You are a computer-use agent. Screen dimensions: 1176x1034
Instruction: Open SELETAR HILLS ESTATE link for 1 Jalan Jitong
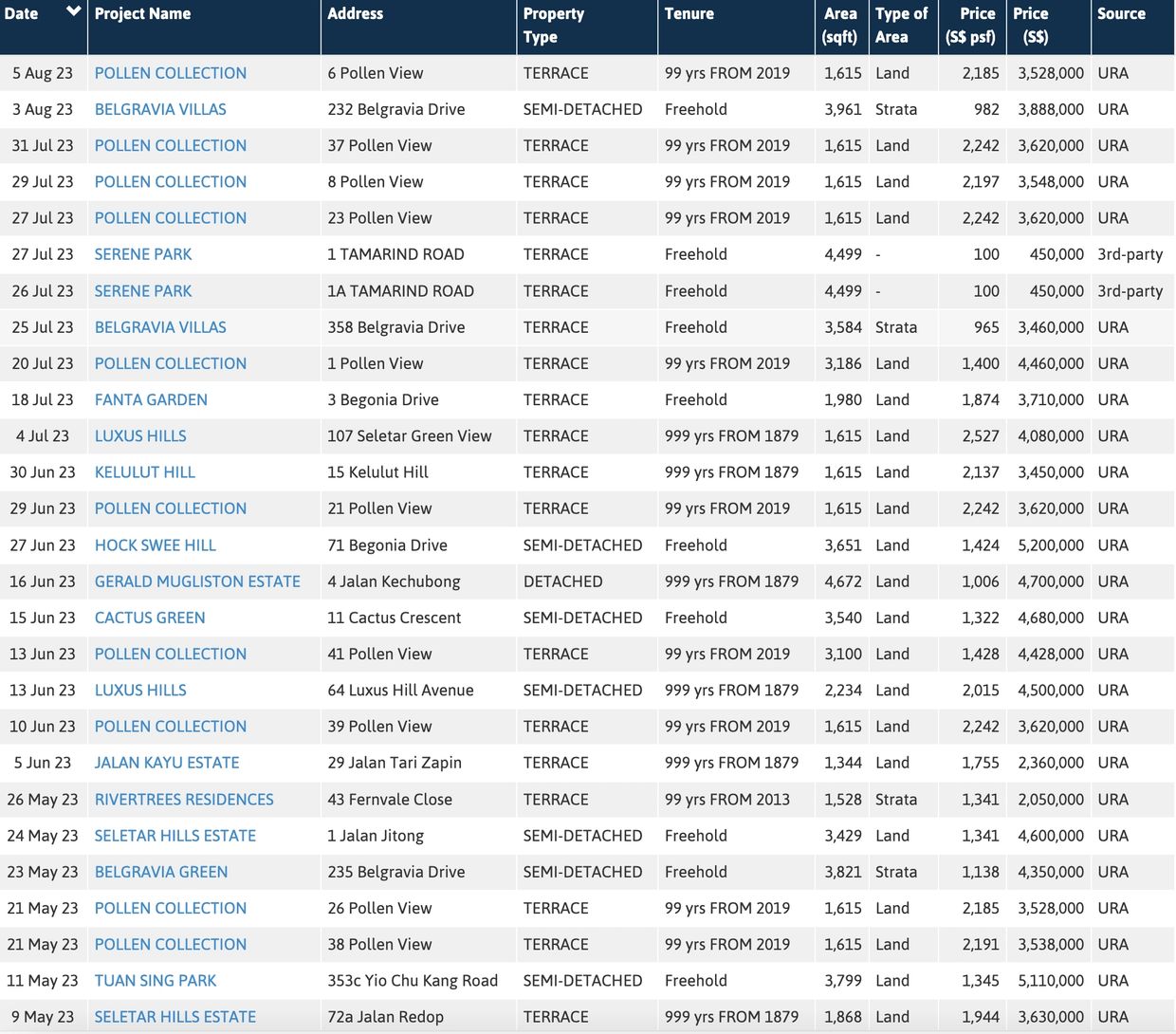click(175, 836)
